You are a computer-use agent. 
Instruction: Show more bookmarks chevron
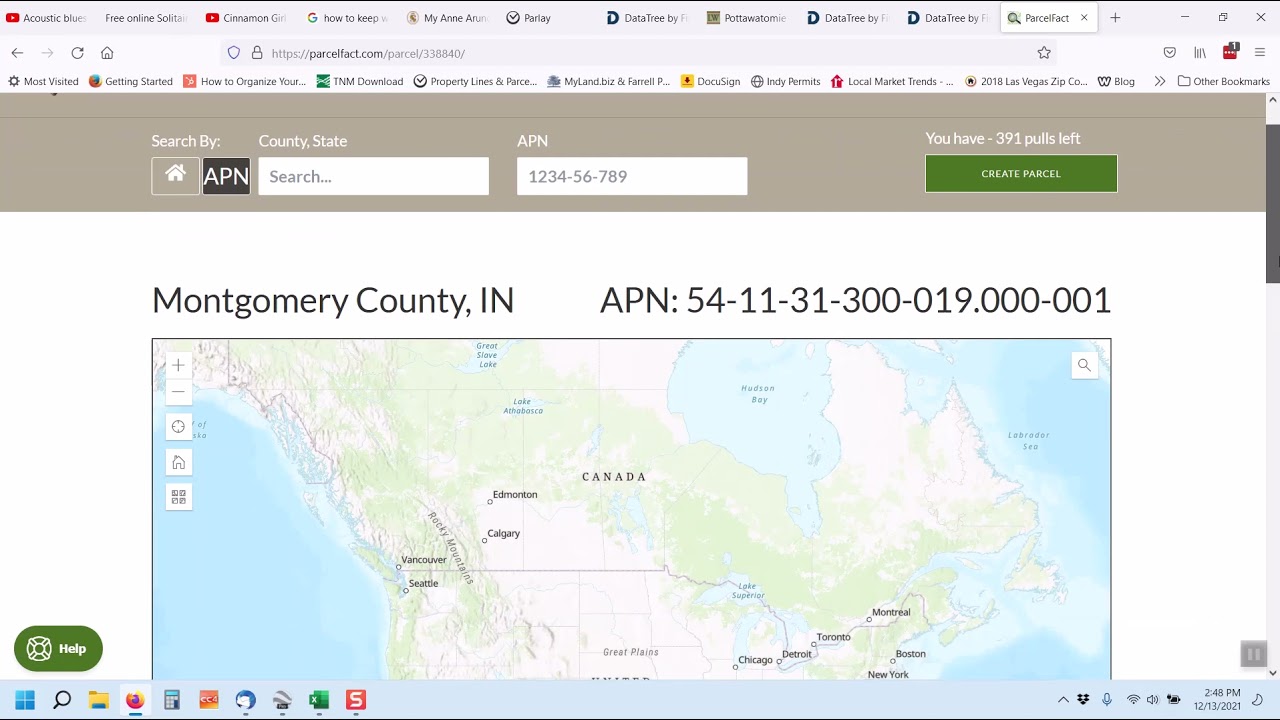[1160, 82]
